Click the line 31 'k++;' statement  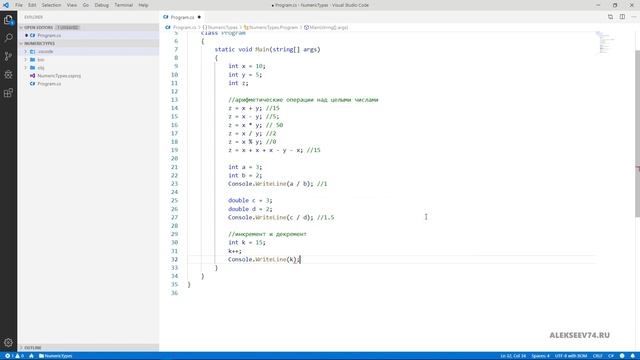[235, 251]
